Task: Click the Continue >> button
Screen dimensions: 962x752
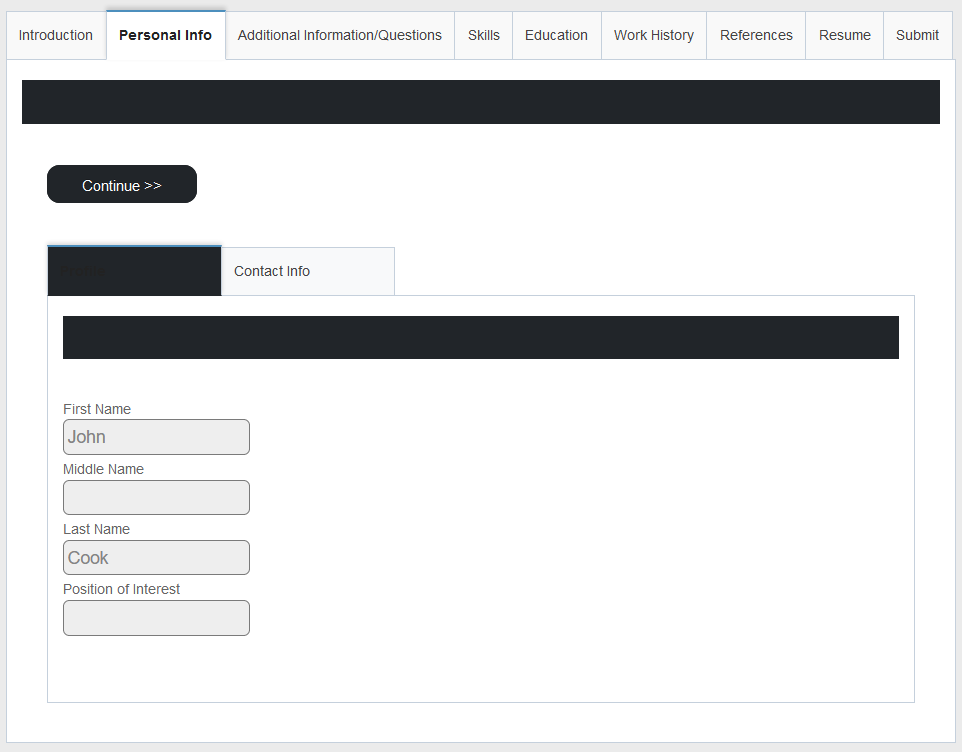Action: click(122, 184)
